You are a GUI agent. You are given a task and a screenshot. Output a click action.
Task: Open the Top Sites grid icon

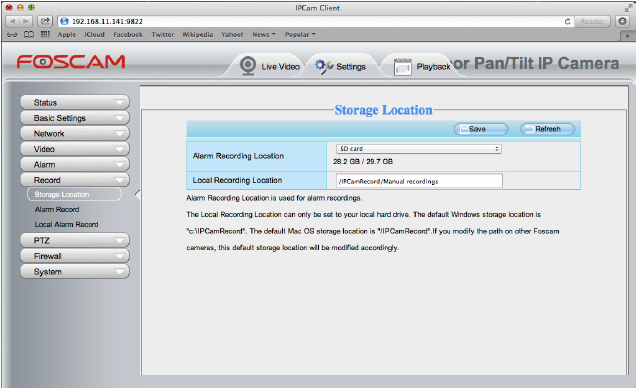(x=45, y=35)
